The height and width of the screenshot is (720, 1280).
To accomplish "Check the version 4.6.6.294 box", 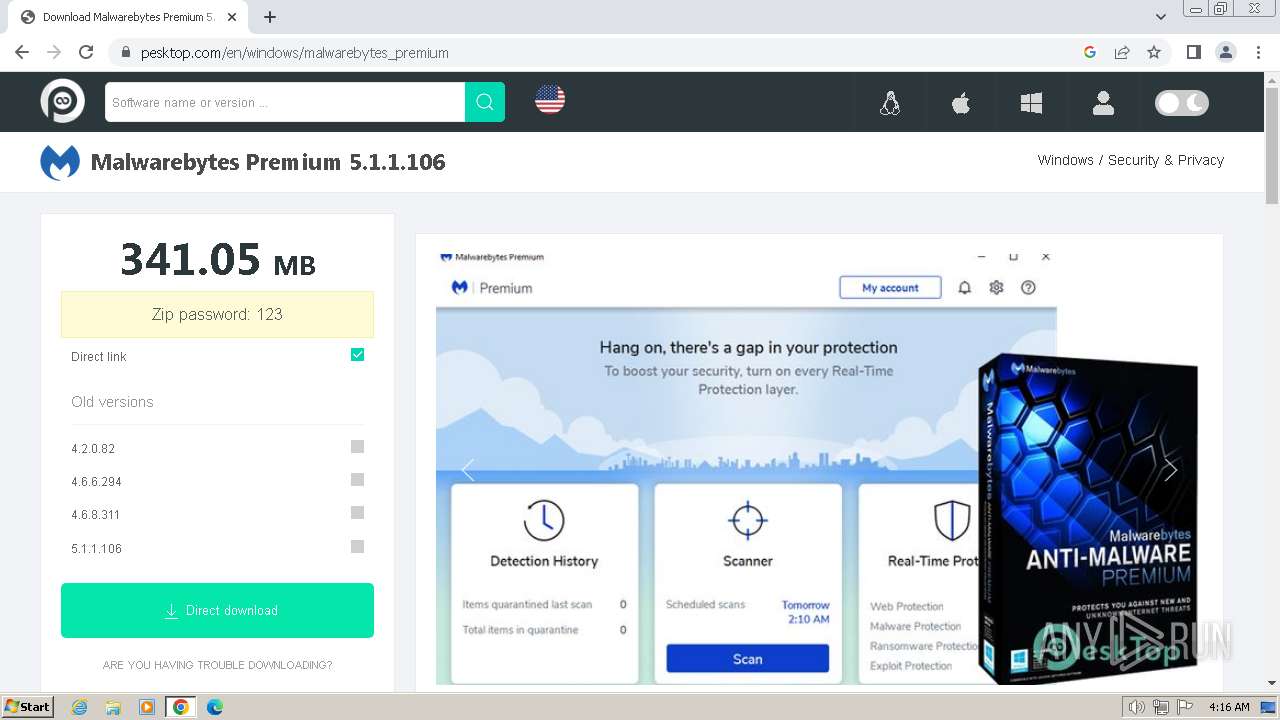I will 357,480.
